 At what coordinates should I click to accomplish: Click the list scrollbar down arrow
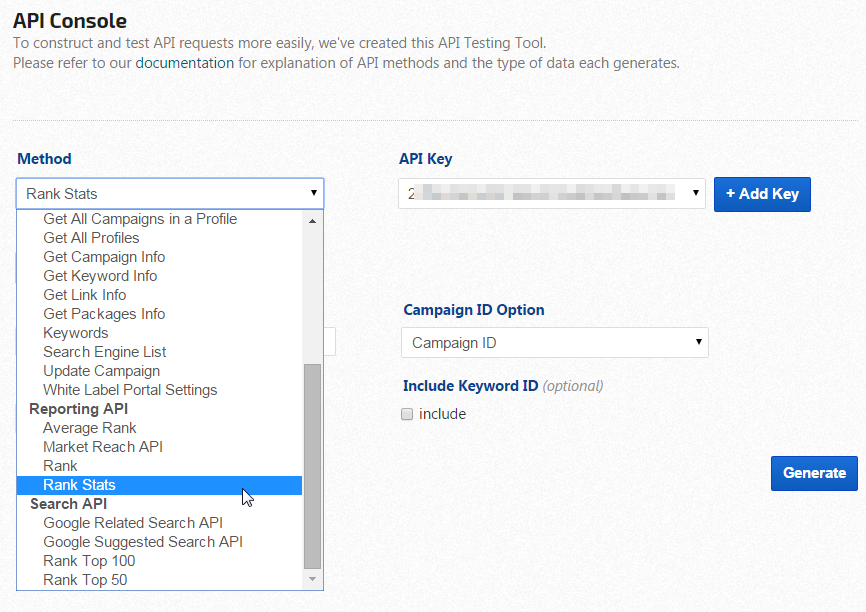[x=312, y=579]
